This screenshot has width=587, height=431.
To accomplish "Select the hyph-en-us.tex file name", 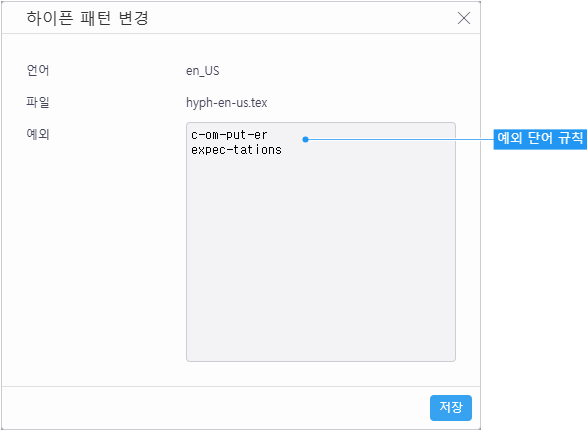I will (x=226, y=103).
